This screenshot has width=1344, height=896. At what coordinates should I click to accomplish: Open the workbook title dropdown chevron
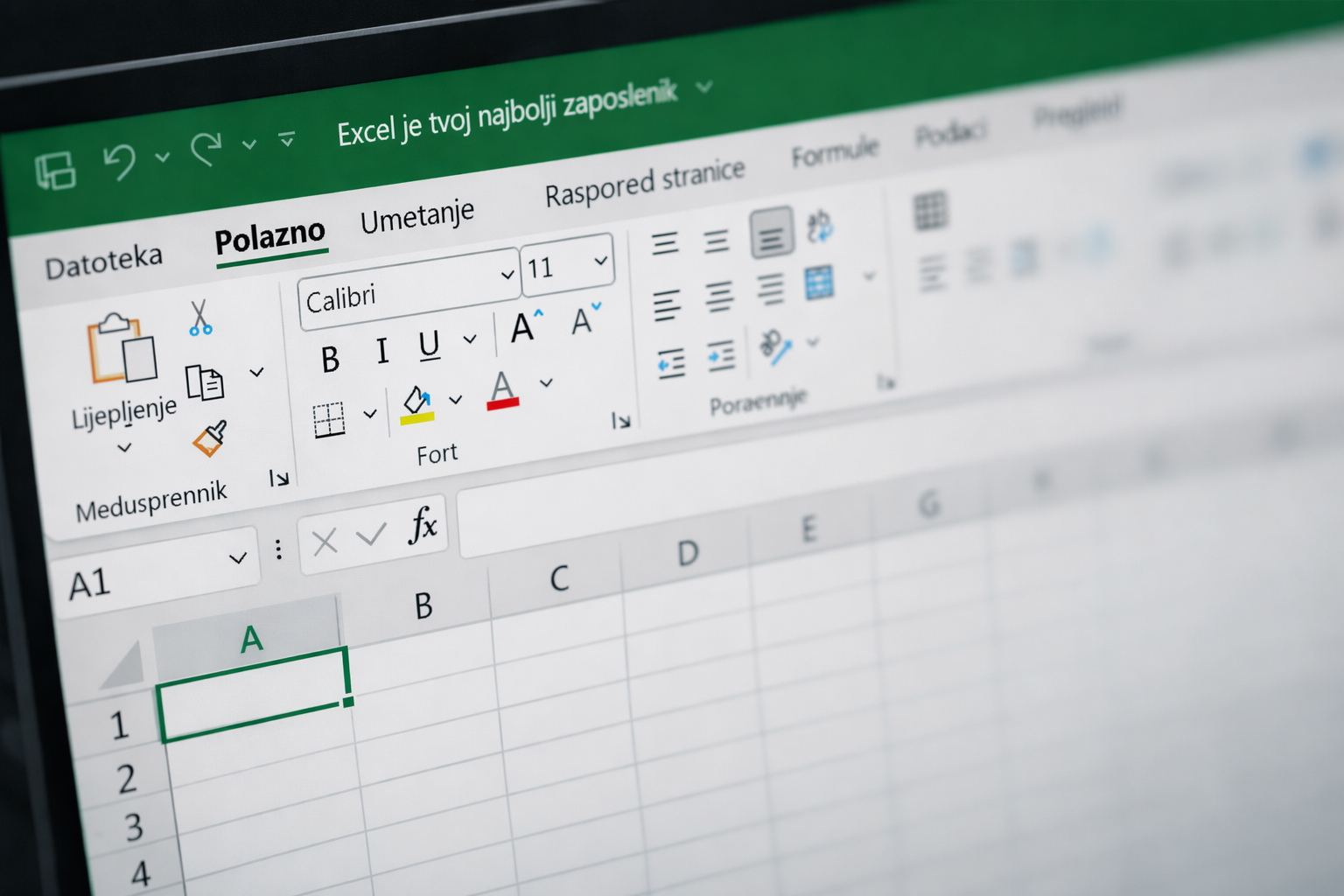pos(704,87)
